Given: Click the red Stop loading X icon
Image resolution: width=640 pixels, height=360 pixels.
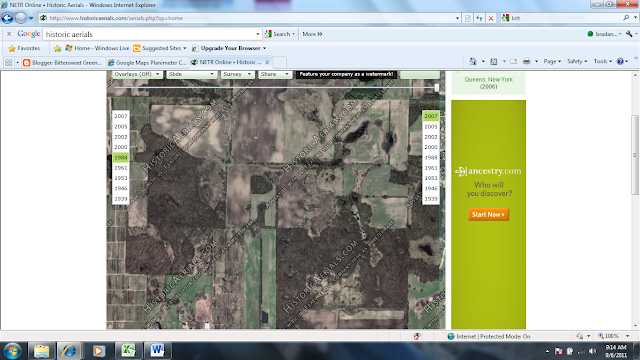Looking at the screenshot, I should click(491, 18).
